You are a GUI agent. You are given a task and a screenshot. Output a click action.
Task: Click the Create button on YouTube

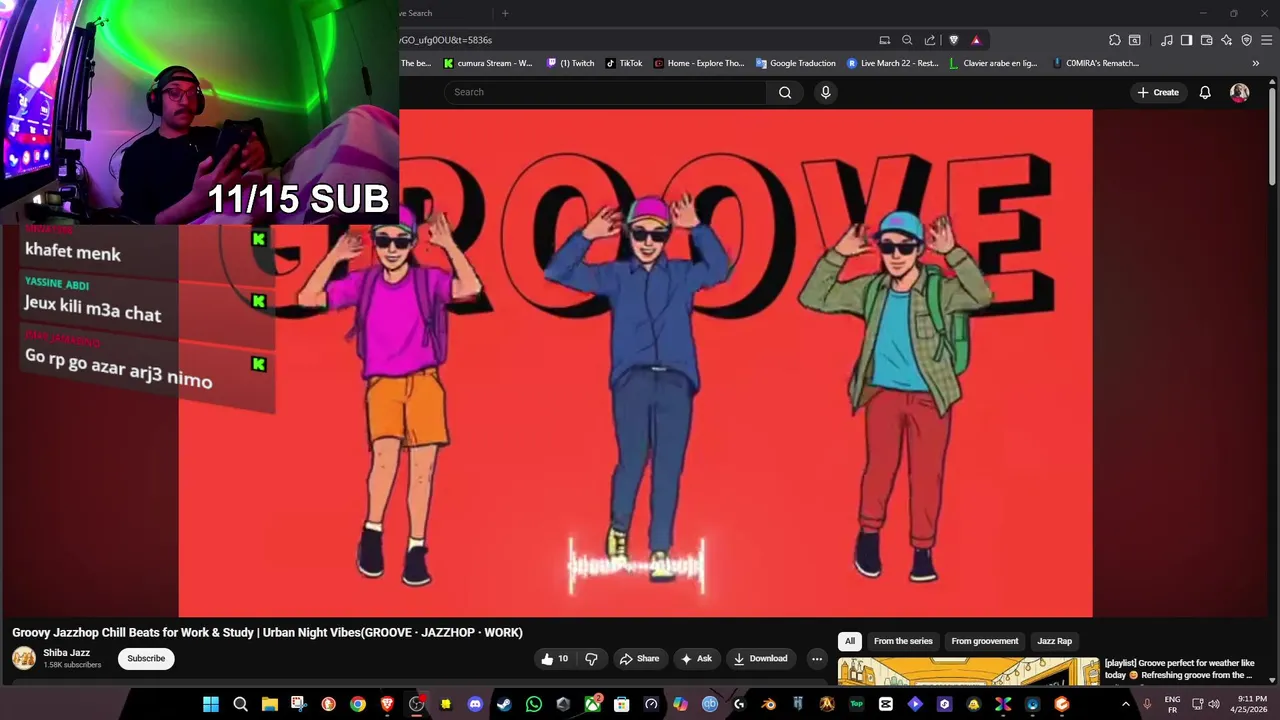pyautogui.click(x=1157, y=92)
